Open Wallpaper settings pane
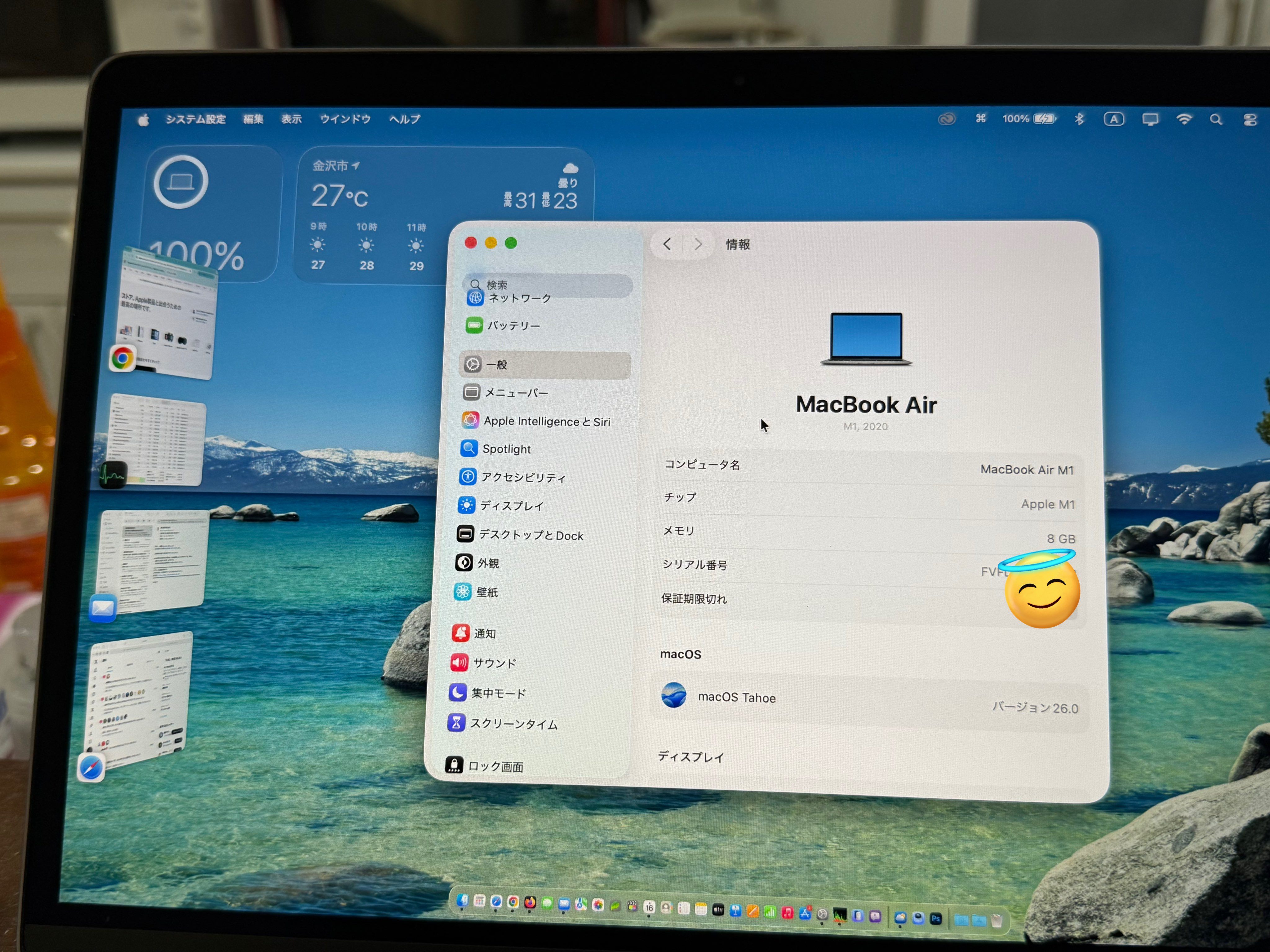This screenshot has height=952, width=1270. [x=486, y=592]
